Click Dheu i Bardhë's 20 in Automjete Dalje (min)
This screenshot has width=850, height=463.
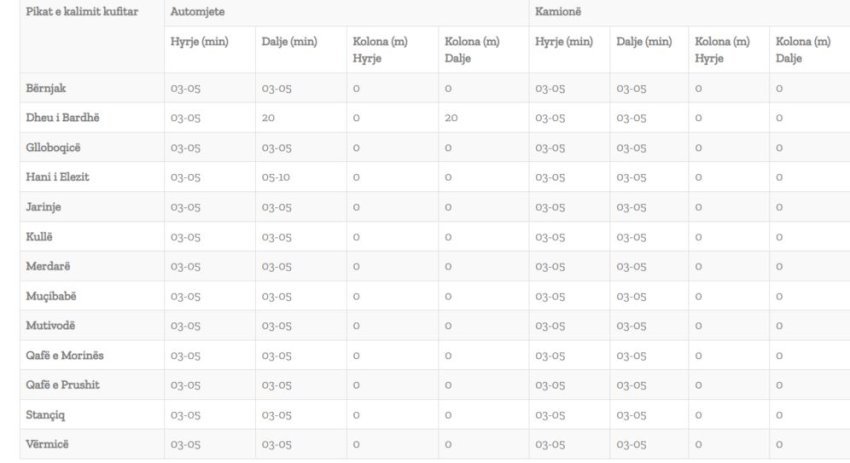tap(269, 118)
